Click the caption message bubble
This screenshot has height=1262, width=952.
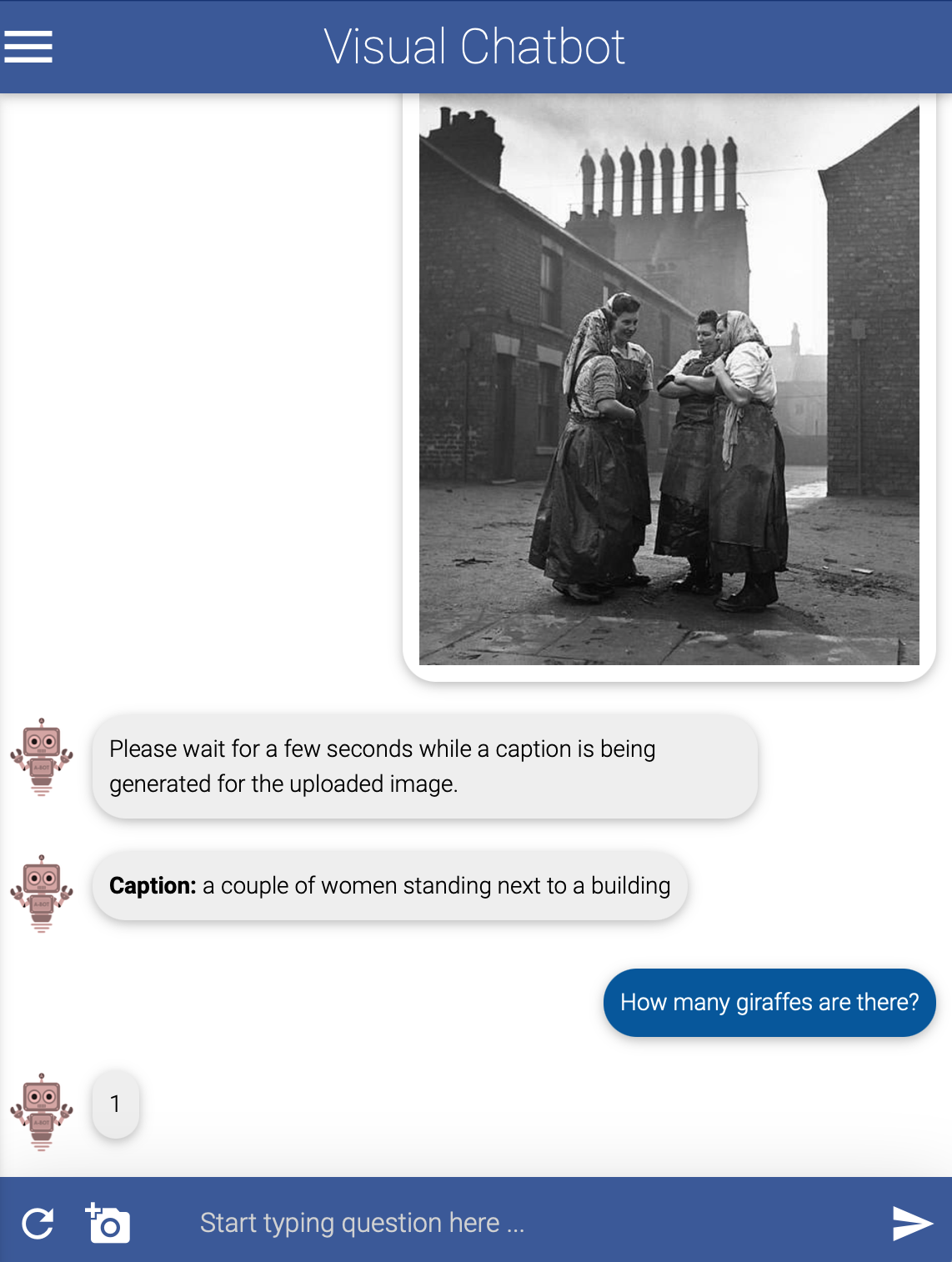click(390, 885)
